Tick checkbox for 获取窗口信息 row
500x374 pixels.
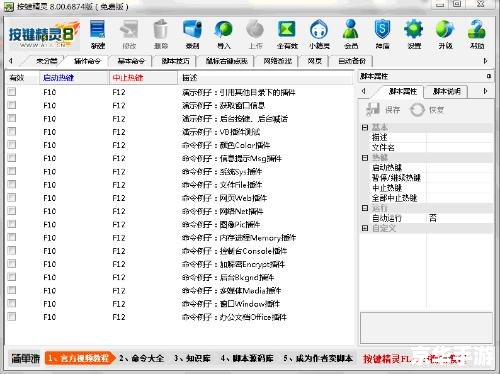[x=12, y=105]
